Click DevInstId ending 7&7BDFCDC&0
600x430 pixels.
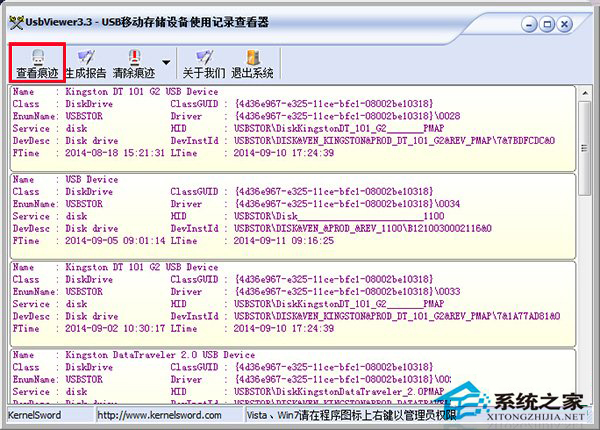coord(395,140)
